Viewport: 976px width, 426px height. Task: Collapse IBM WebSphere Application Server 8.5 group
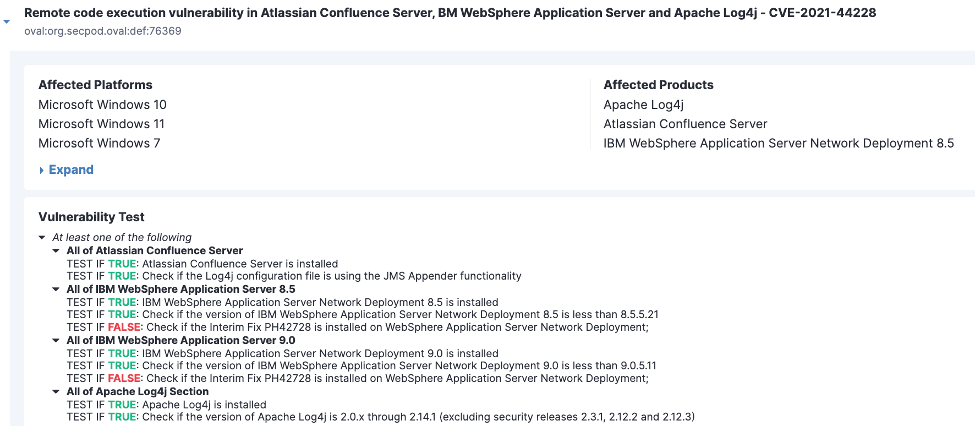pyautogui.click(x=57, y=289)
